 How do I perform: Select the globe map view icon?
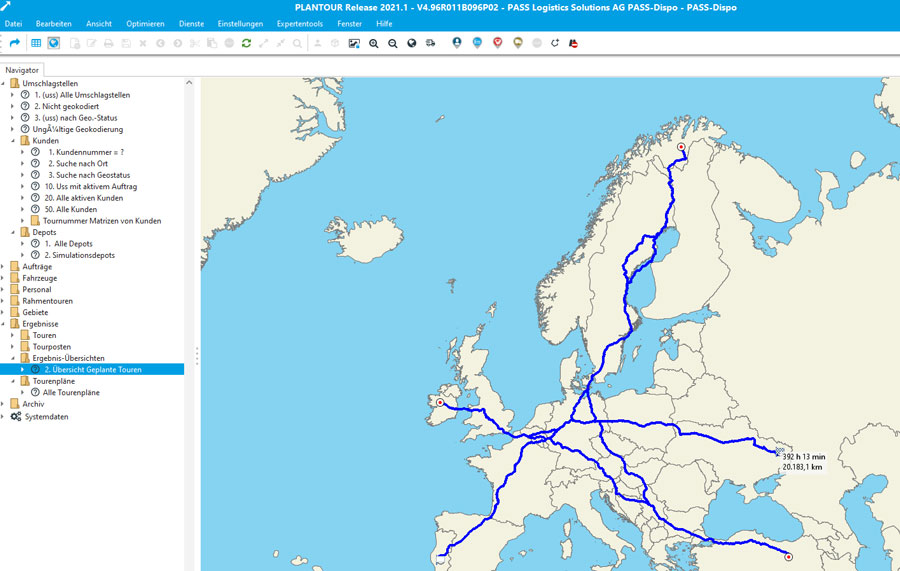53,43
